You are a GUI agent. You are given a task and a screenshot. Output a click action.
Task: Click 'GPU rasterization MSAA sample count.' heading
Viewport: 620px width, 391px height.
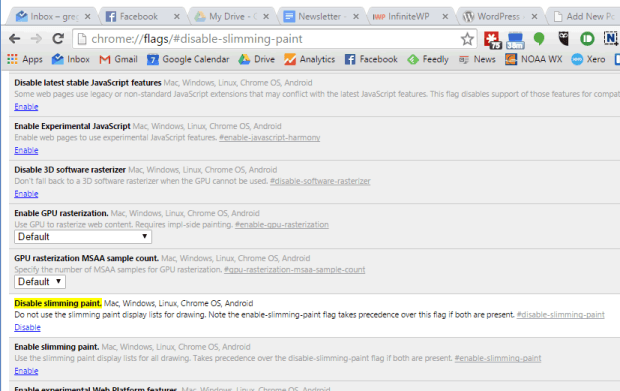tap(87, 258)
